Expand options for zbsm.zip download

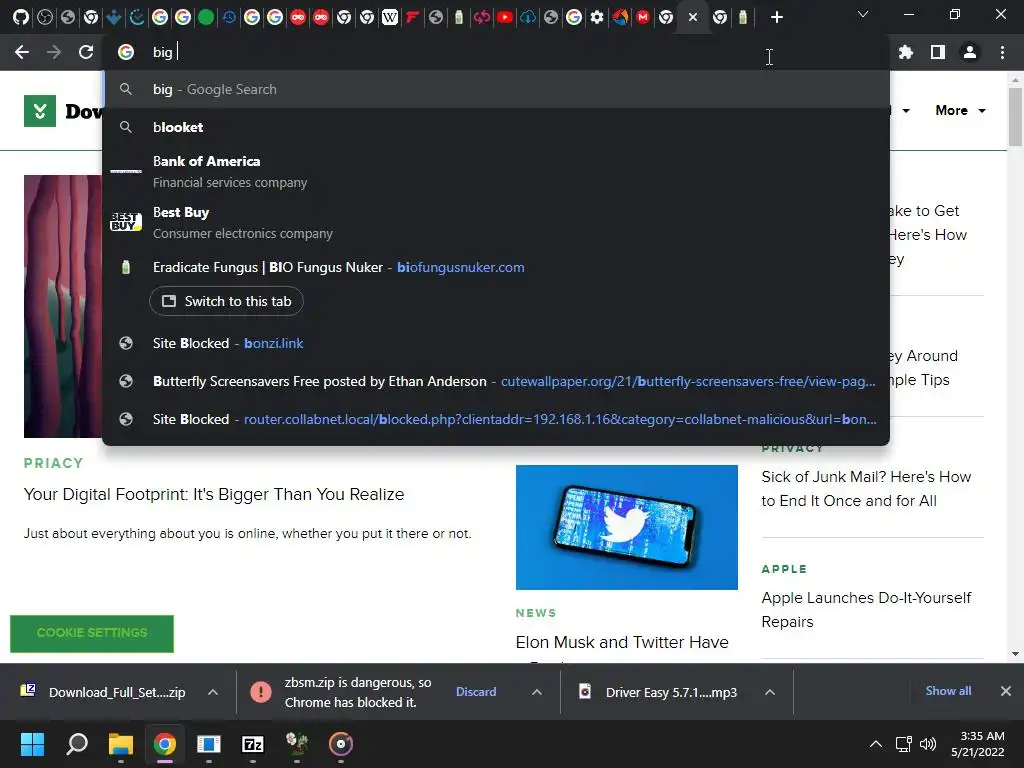(x=537, y=692)
